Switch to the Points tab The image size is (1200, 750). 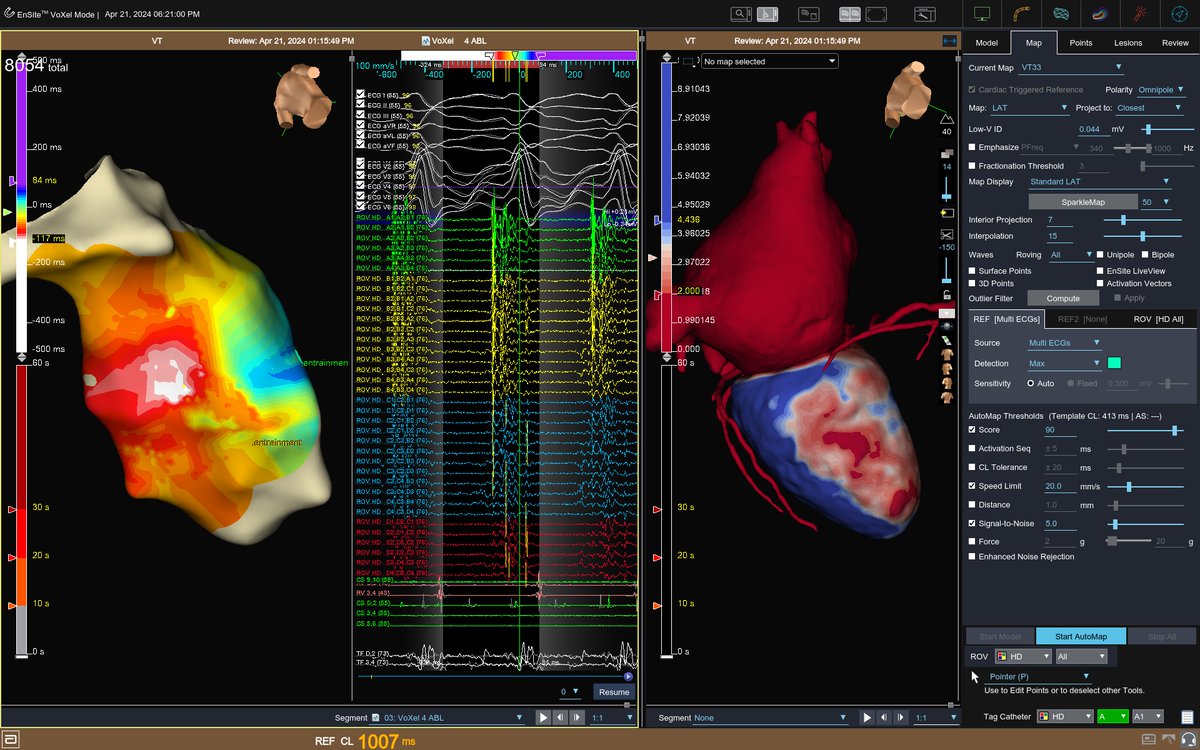[x=1081, y=43]
